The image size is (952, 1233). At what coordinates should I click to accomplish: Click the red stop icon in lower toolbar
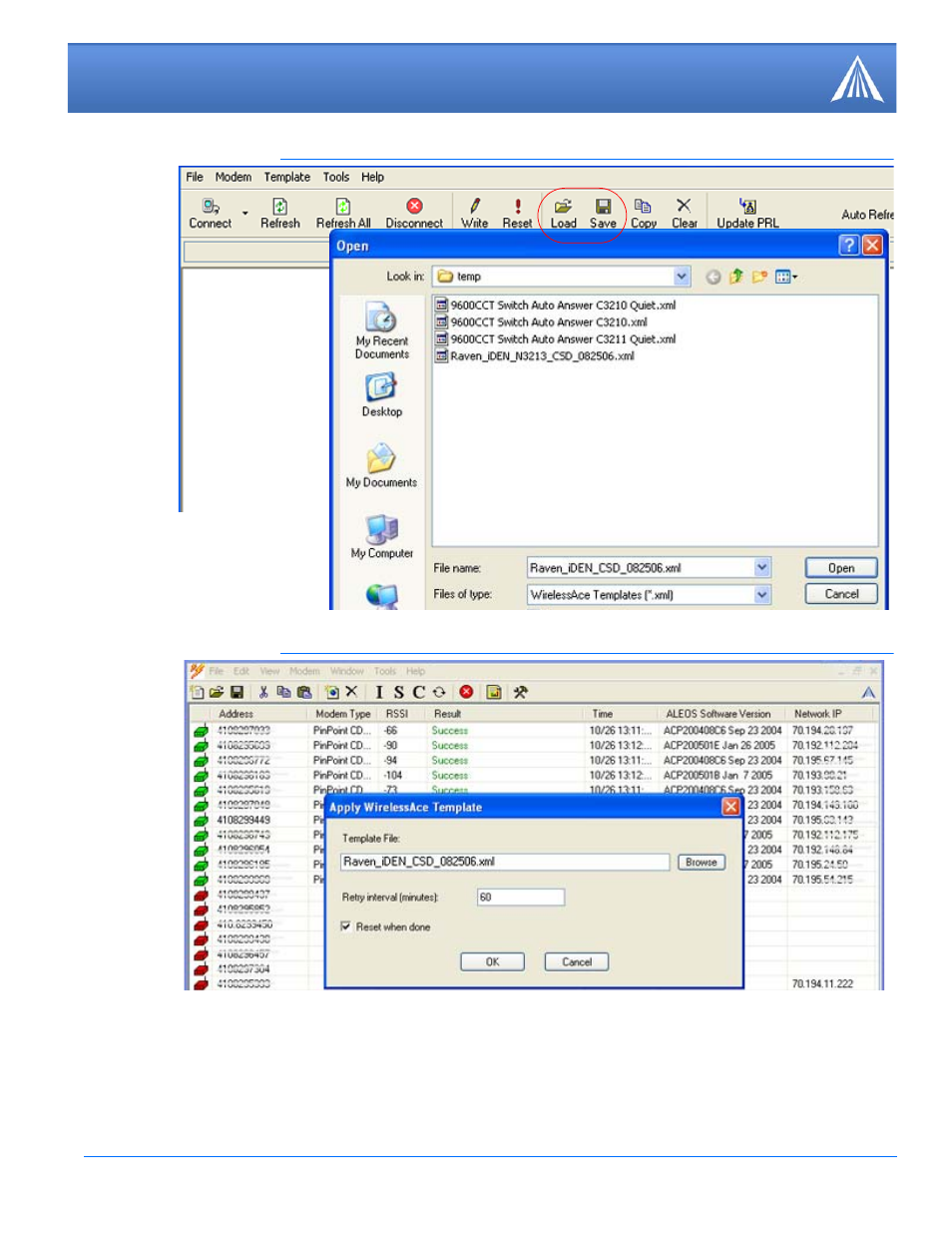[466, 692]
